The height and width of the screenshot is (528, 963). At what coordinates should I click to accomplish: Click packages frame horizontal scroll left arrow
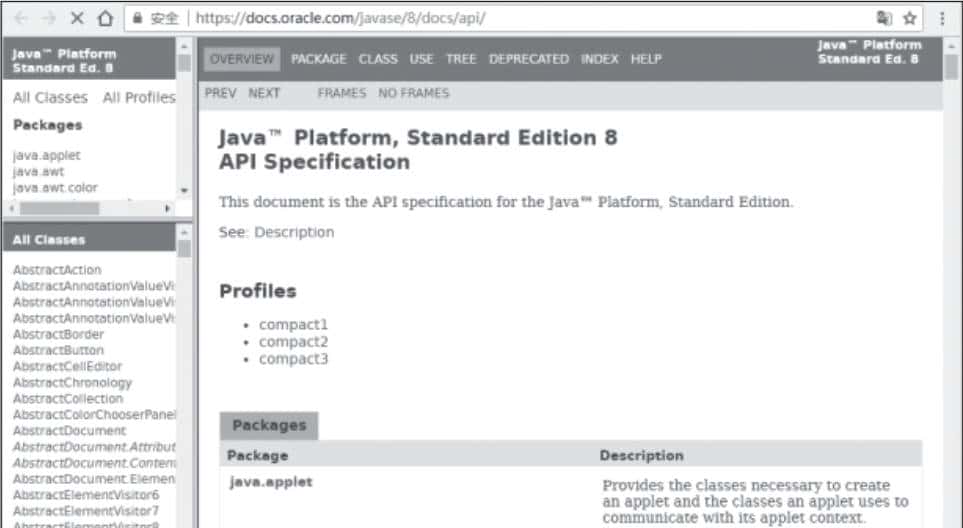(x=11, y=209)
